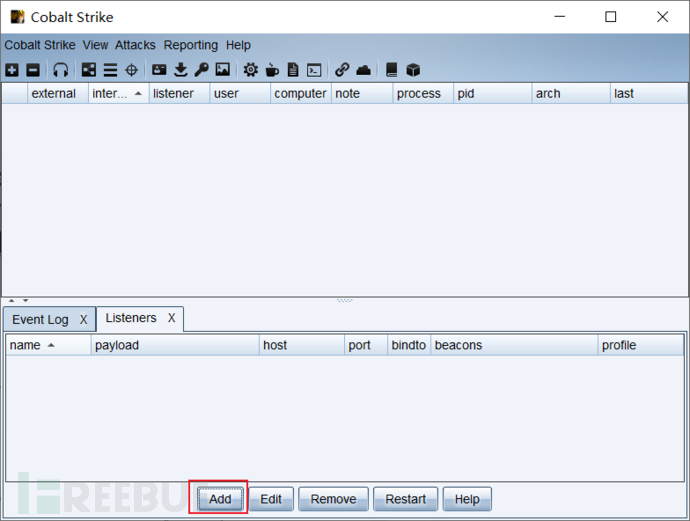The width and height of the screenshot is (690, 521).
Task: Open the Attacks menu
Action: (135, 45)
